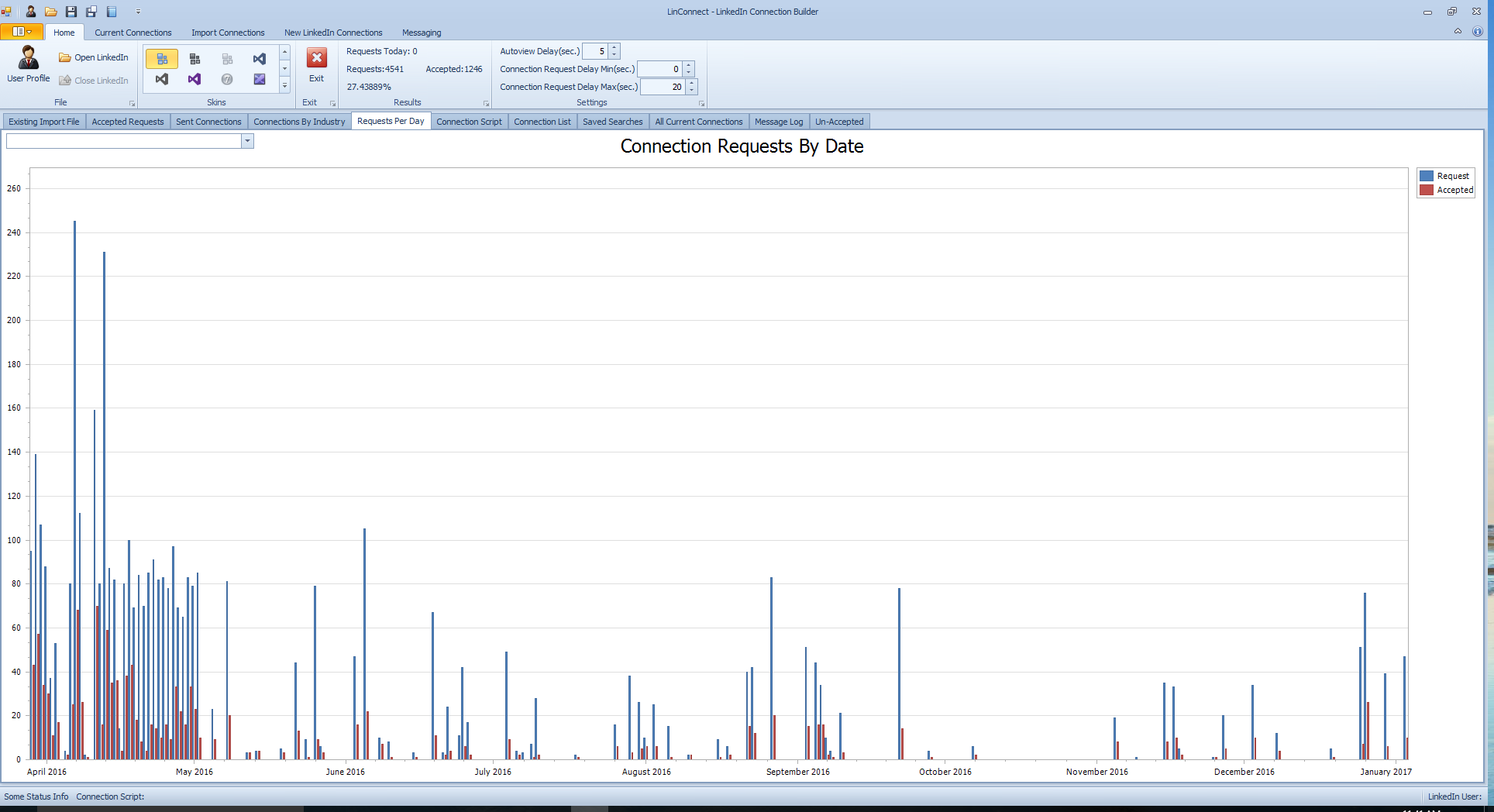Image resolution: width=1494 pixels, height=812 pixels.
Task: Increase Connection Request Delay Max
Action: coord(692,84)
